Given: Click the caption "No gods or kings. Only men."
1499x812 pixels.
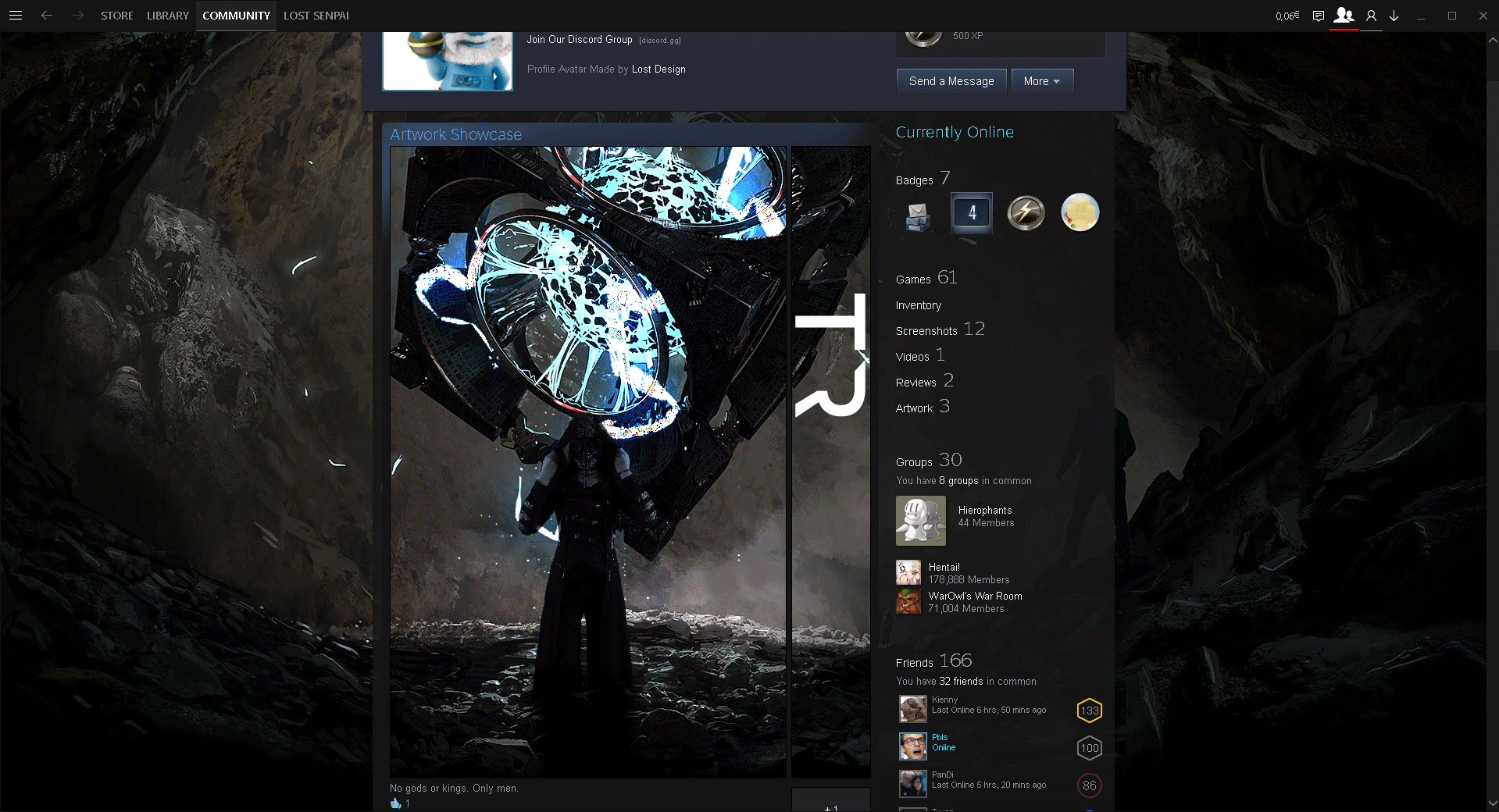Looking at the screenshot, I should [x=454, y=789].
